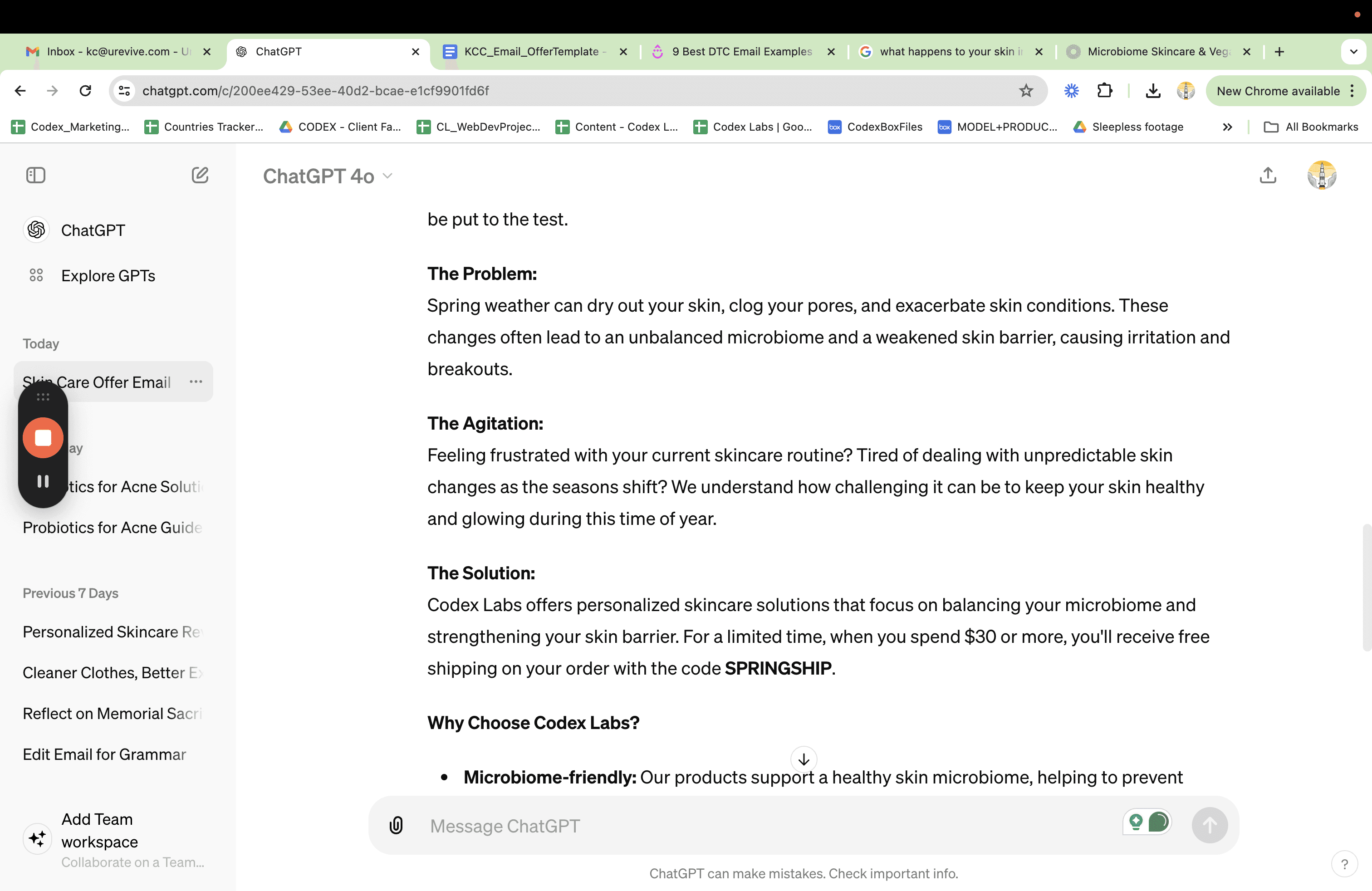Click the share conversation upload icon
Viewport: 1372px width, 891px height.
coord(1268,175)
